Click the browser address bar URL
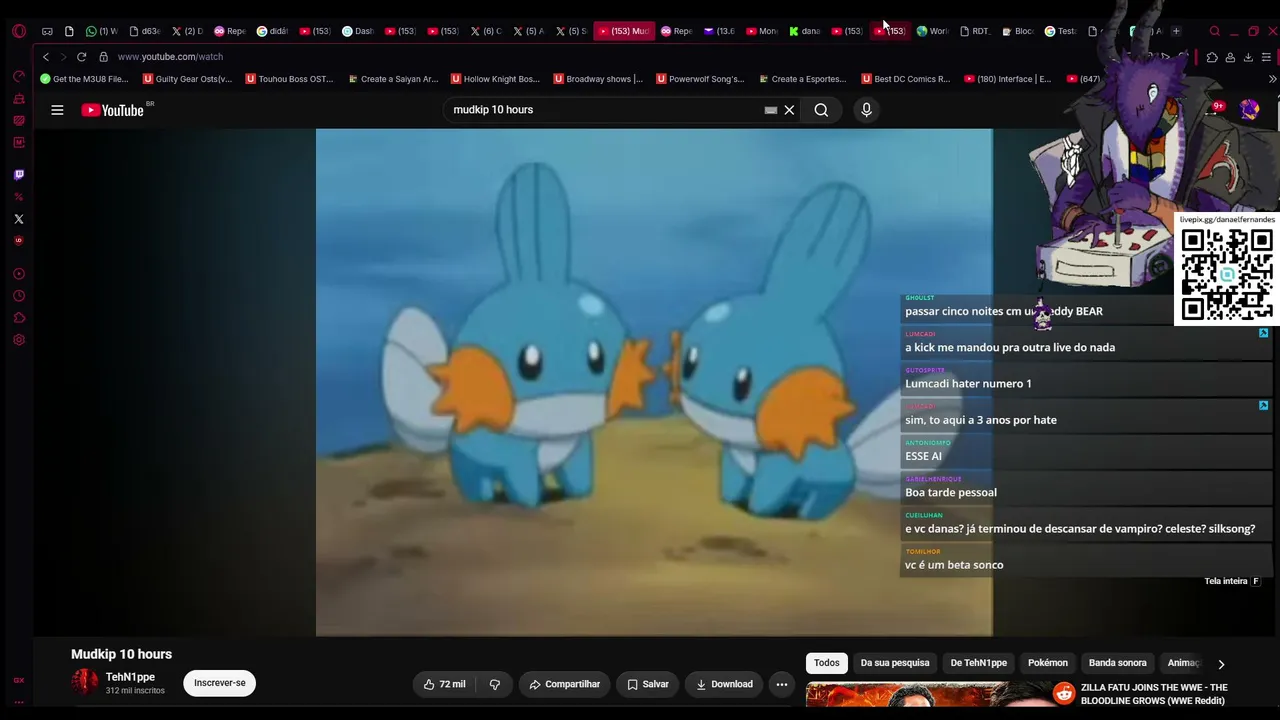Image resolution: width=1280 pixels, height=720 pixels. click(x=170, y=57)
